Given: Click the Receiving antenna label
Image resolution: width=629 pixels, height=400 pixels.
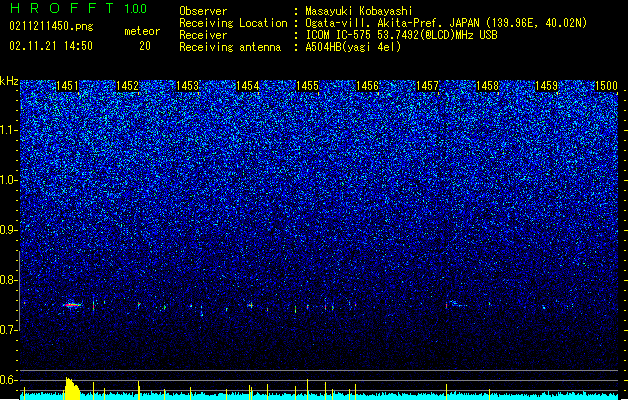Looking at the screenshot, I should [230, 47].
